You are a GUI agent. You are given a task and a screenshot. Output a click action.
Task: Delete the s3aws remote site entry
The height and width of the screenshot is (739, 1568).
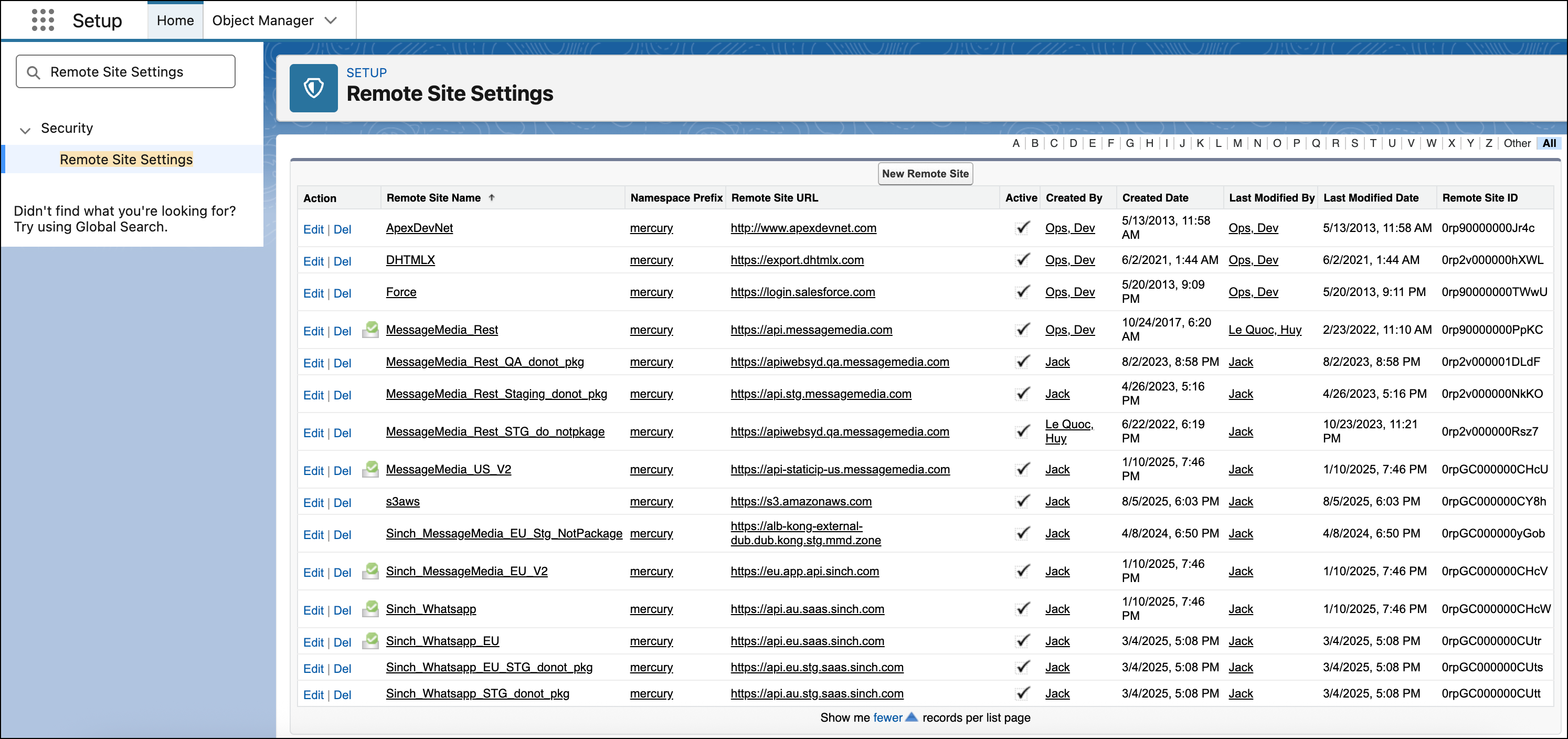342,503
